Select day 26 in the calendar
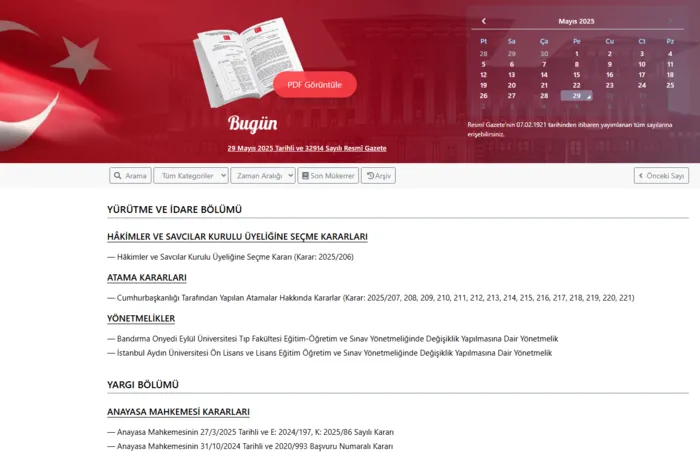The image size is (700, 460). point(483,96)
